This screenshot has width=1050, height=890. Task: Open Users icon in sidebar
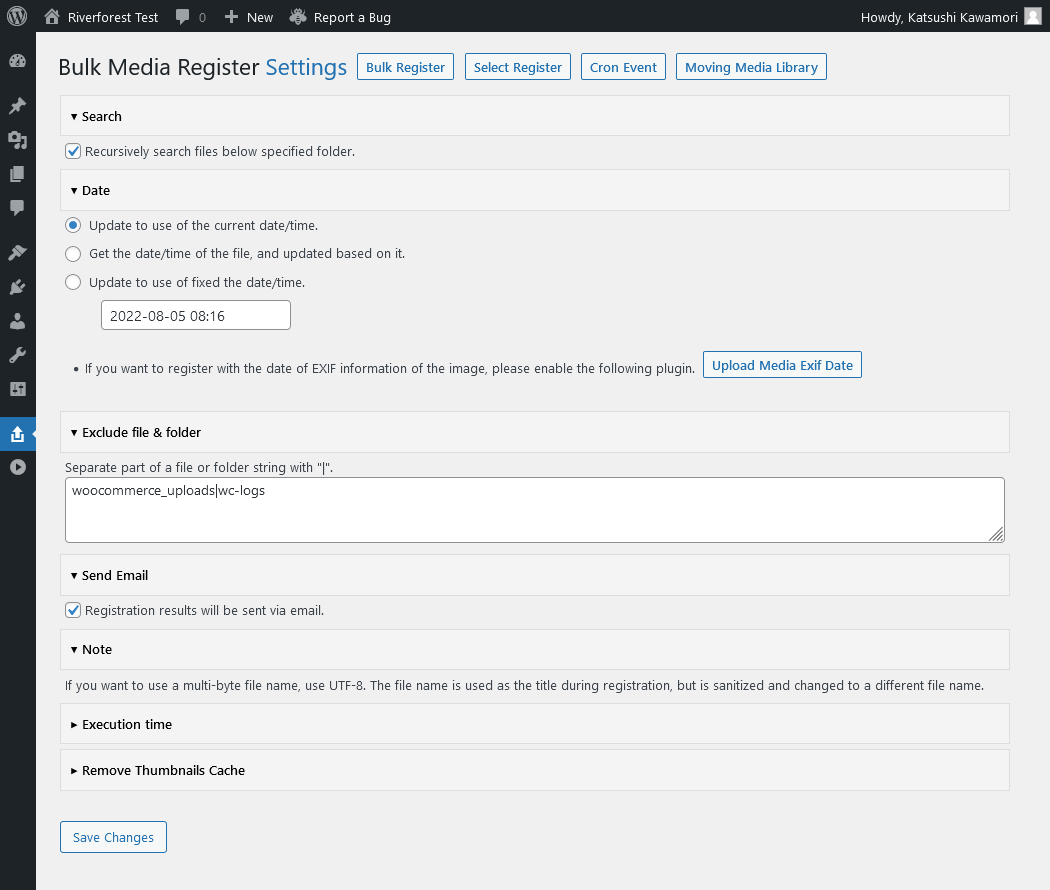coord(17,321)
